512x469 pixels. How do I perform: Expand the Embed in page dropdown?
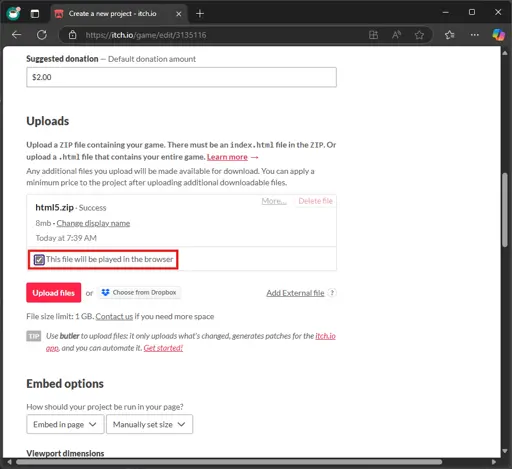[65, 424]
